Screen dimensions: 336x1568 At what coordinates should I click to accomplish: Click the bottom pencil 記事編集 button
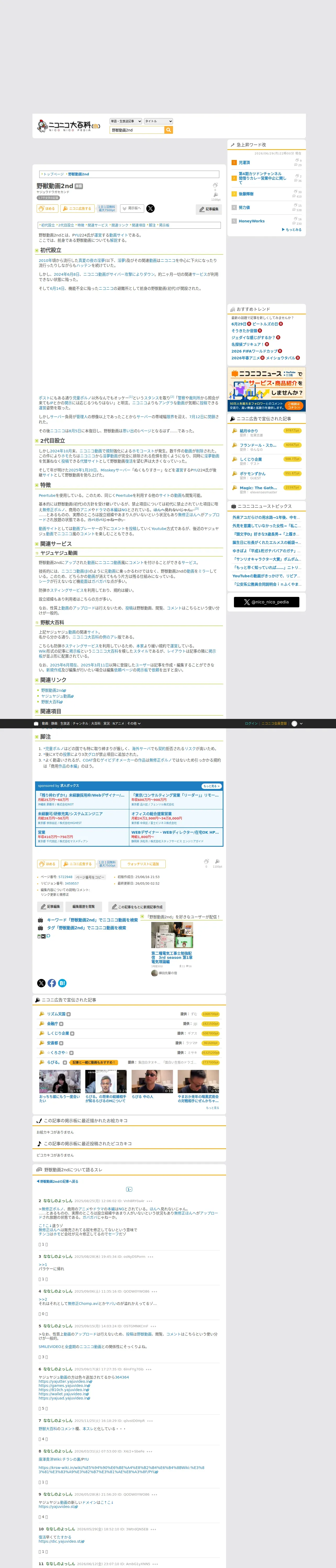[x=51, y=906]
